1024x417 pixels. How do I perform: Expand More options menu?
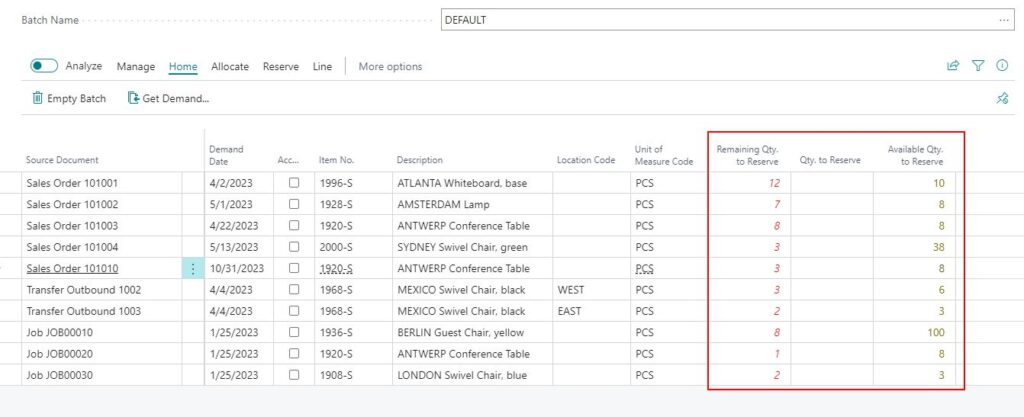click(x=390, y=67)
